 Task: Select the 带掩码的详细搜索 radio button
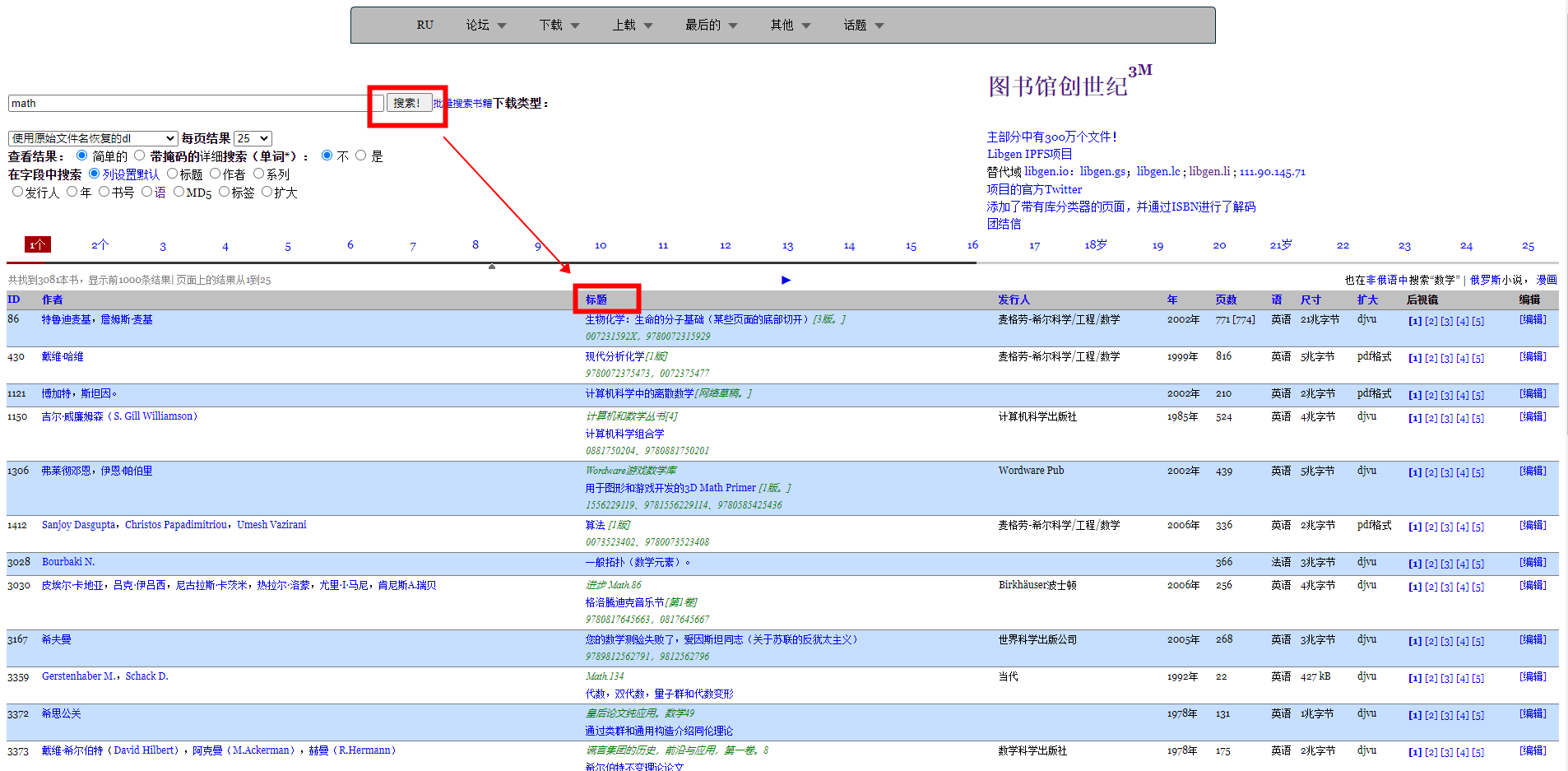(x=139, y=156)
